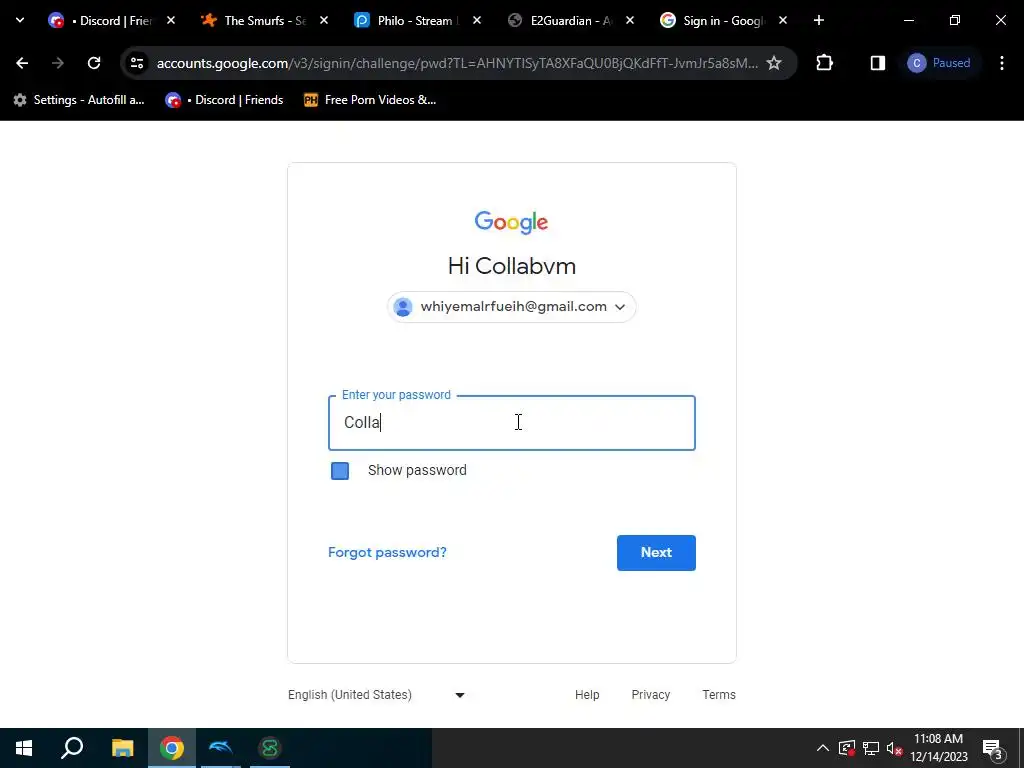
Task: Bookmark this page with the star
Action: pos(774,63)
